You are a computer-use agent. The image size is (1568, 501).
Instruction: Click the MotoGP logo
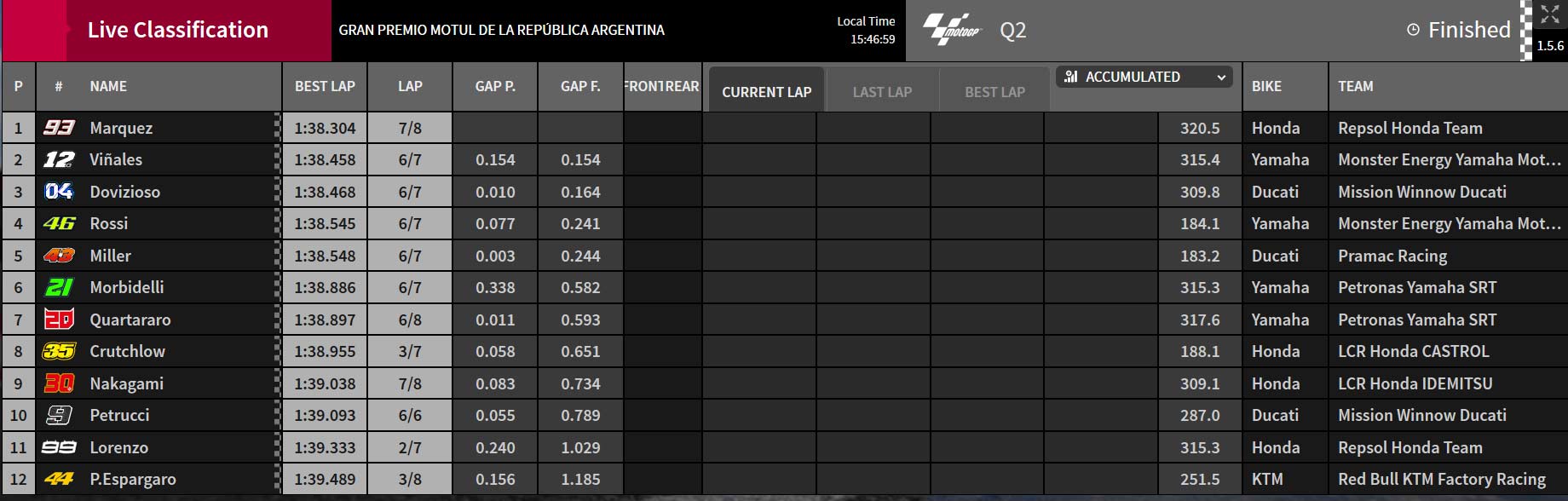[x=953, y=30]
